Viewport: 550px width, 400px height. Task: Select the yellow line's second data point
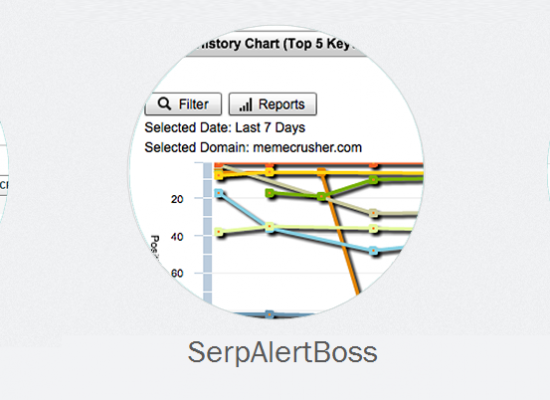click(x=269, y=172)
